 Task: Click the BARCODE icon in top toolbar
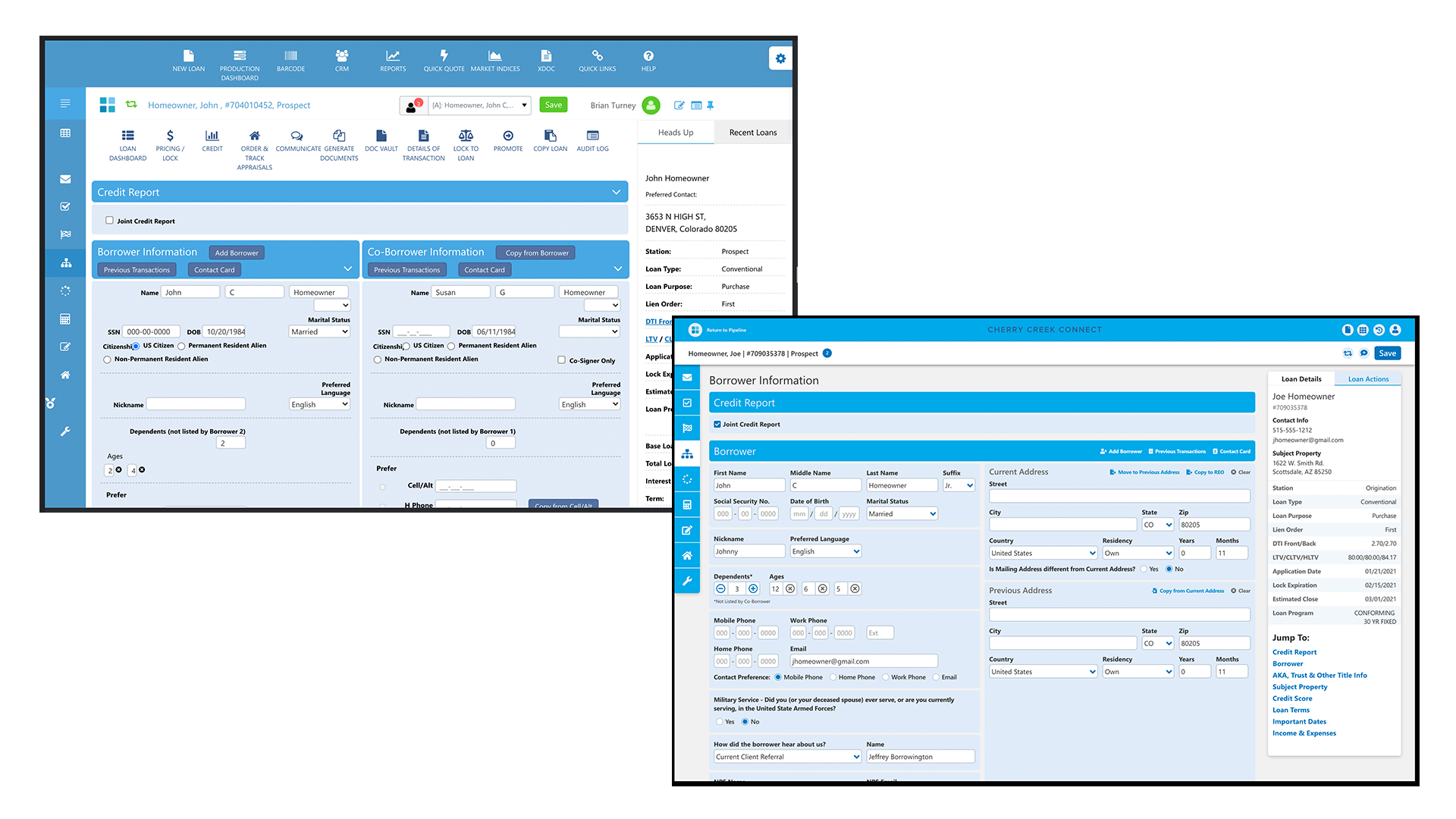tap(290, 61)
